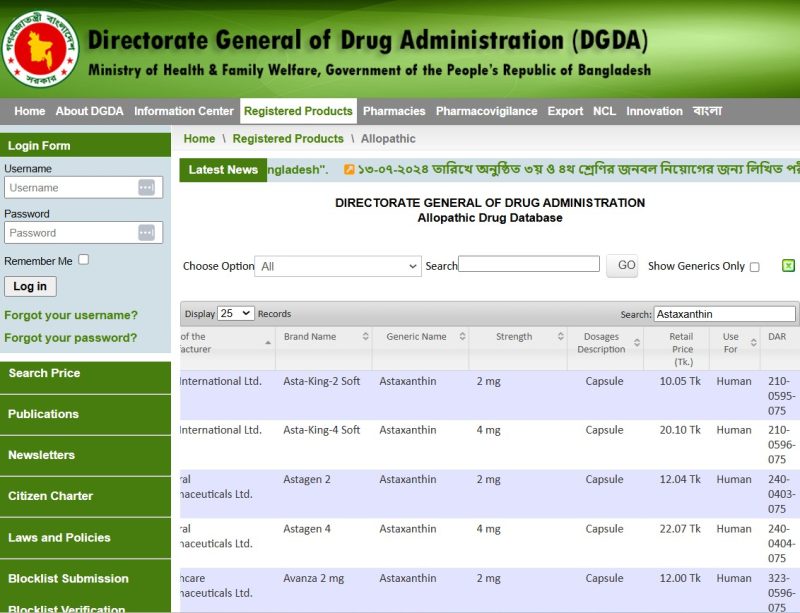Click the Log in button
The width and height of the screenshot is (800, 613).
click(30, 286)
